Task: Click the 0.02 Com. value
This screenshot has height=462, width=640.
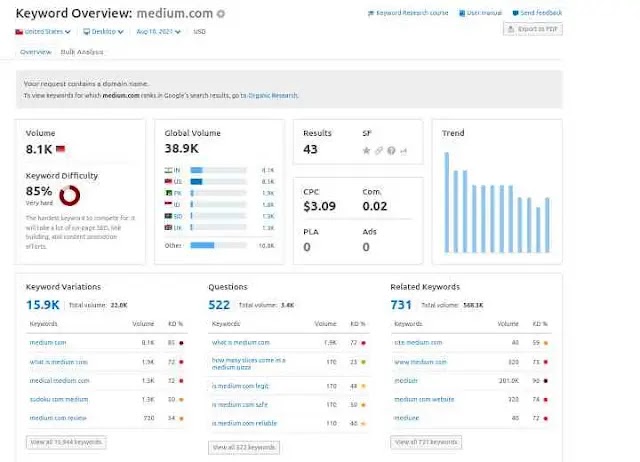Action: 375,206
